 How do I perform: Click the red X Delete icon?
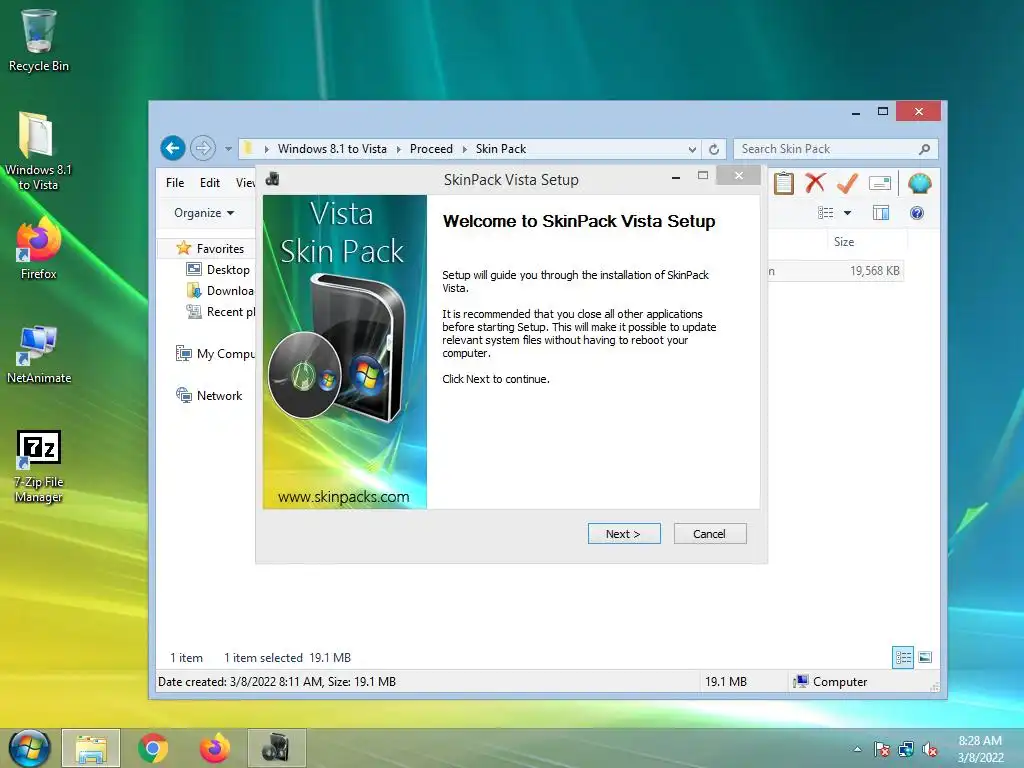click(815, 183)
